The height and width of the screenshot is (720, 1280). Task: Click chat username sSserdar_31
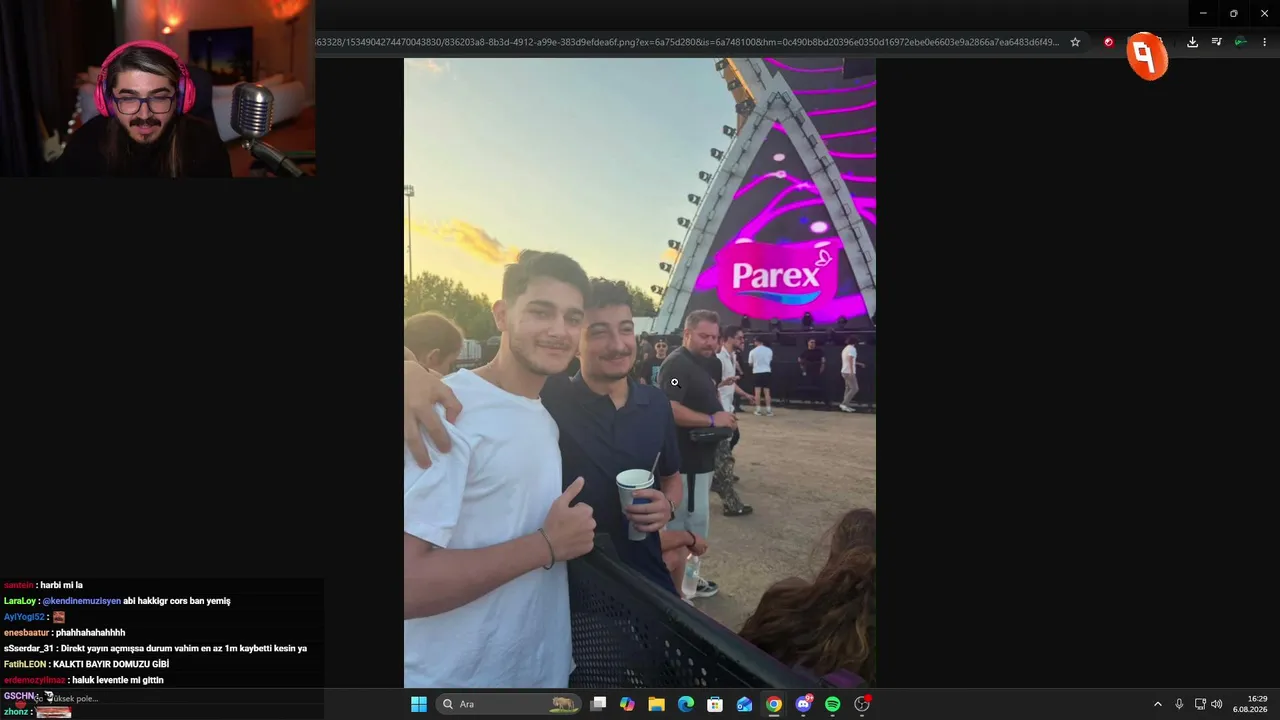point(29,648)
